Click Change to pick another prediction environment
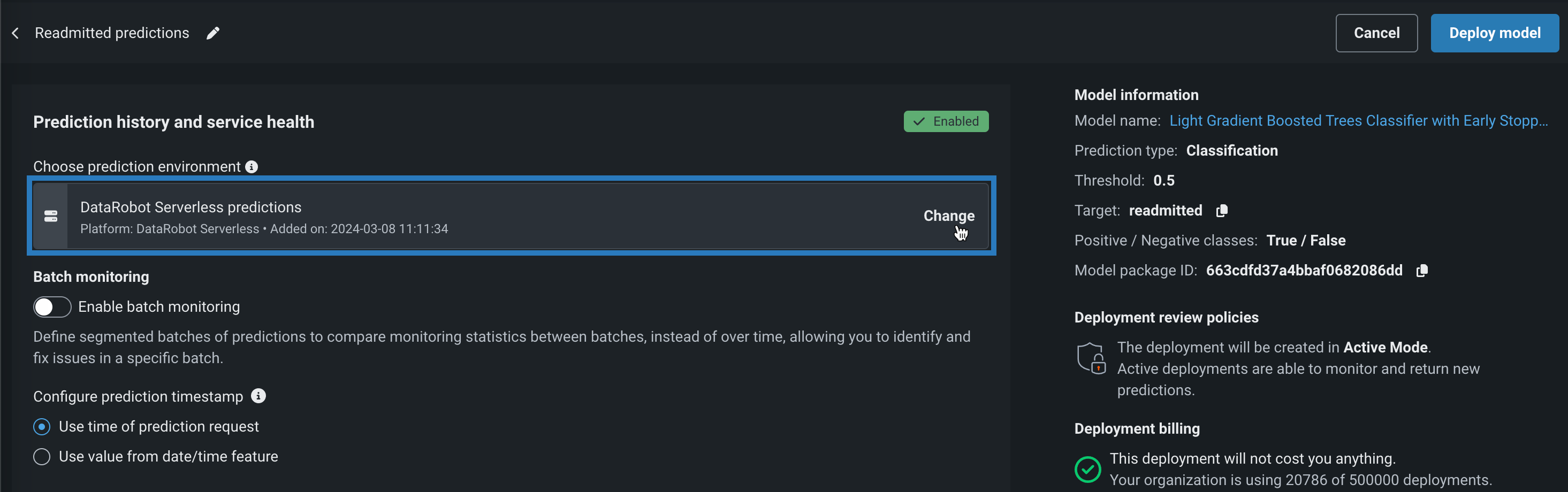The width and height of the screenshot is (1568, 492). (x=948, y=216)
